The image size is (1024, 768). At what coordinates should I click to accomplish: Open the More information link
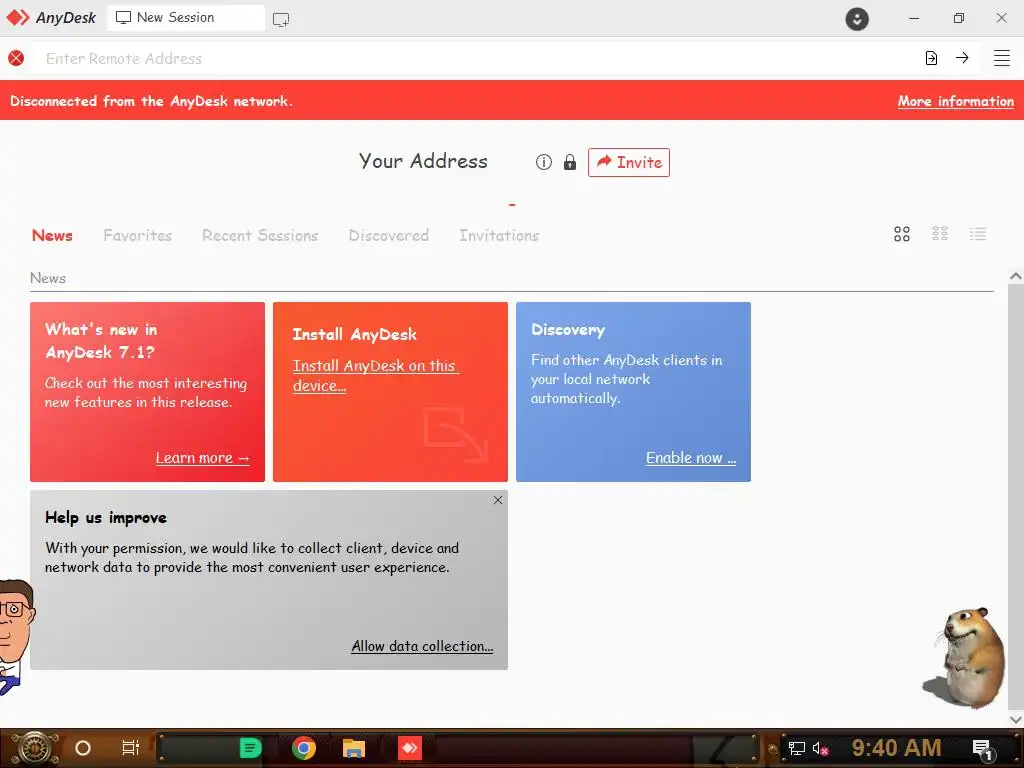pyautogui.click(x=955, y=101)
